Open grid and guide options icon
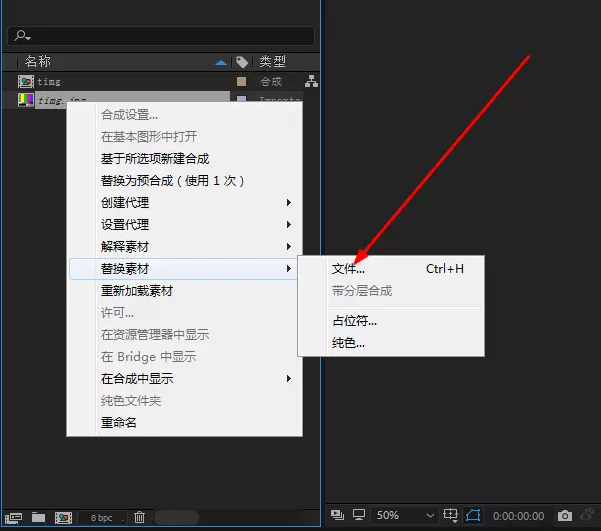 451,515
